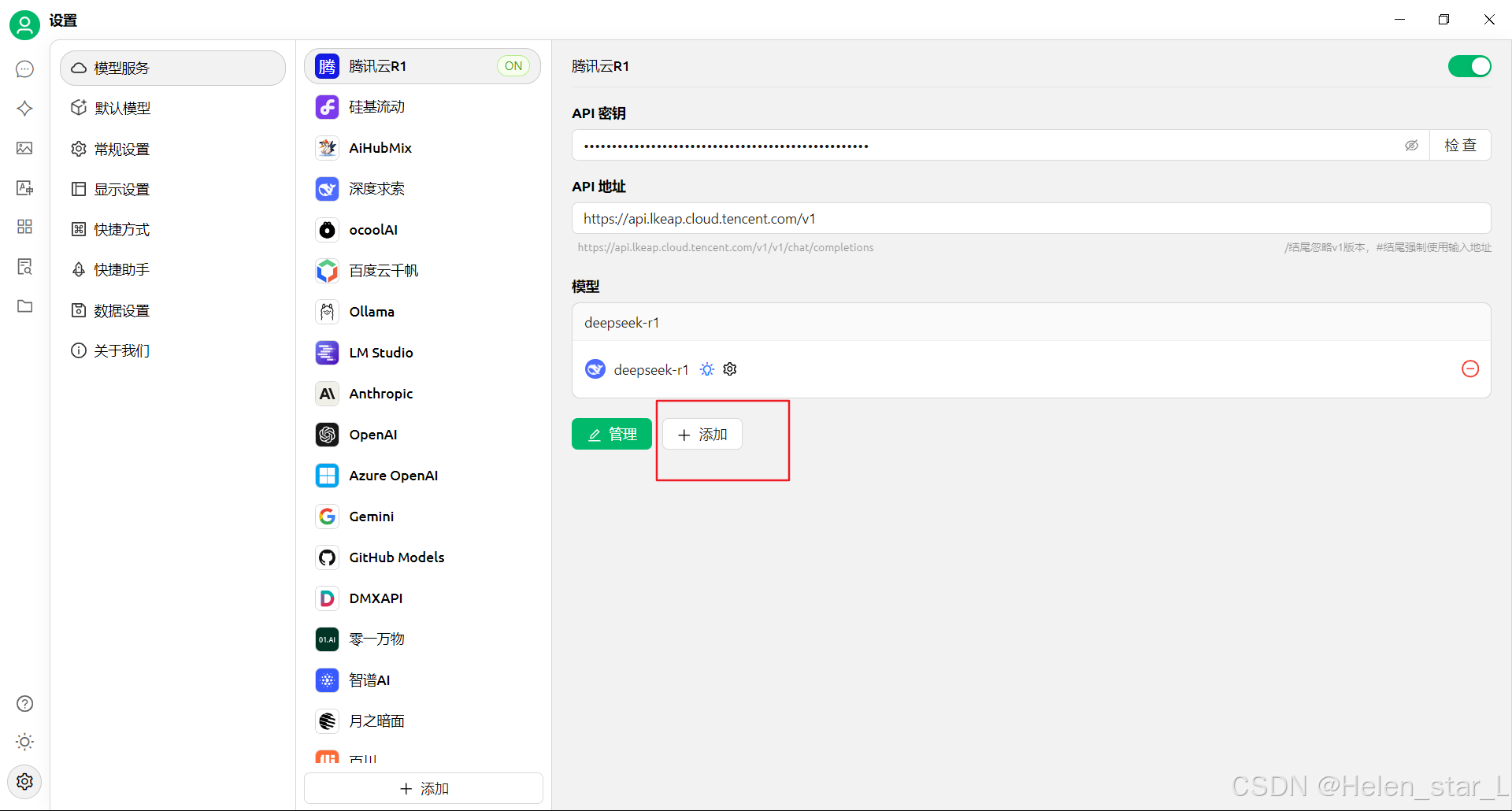Select the GitHub Models provider
This screenshot has height=811, width=1512.
[423, 557]
